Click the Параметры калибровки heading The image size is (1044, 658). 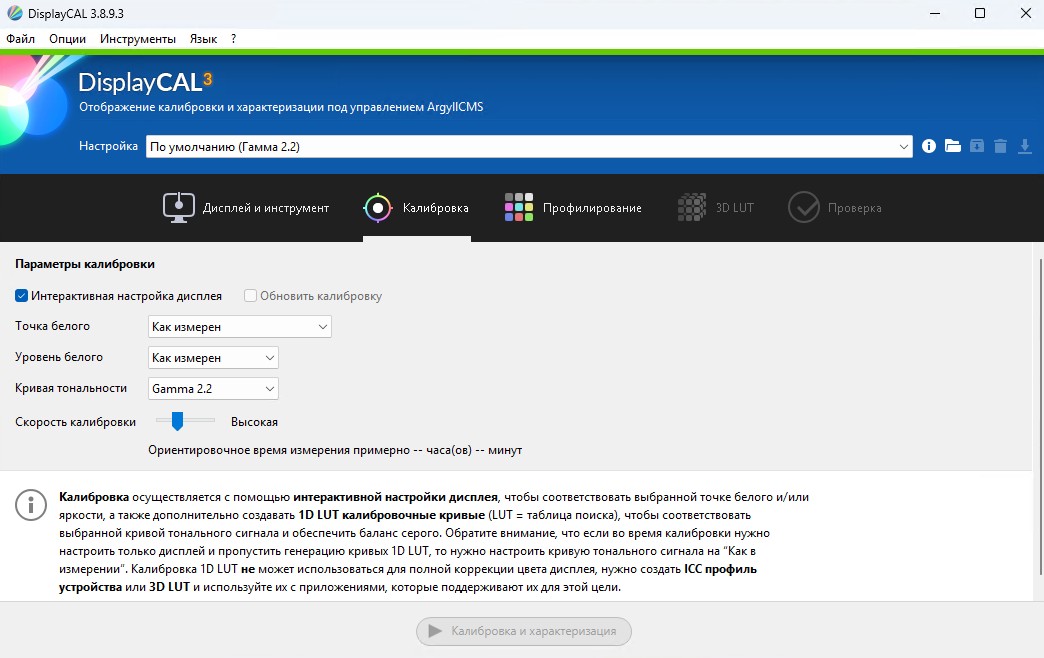(x=85, y=264)
